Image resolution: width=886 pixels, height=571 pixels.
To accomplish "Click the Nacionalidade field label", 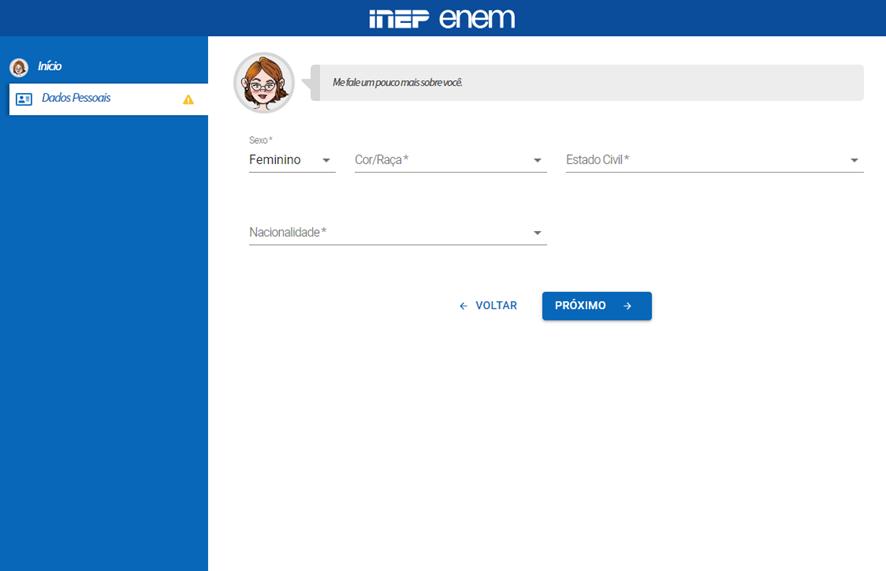I will [x=288, y=232].
